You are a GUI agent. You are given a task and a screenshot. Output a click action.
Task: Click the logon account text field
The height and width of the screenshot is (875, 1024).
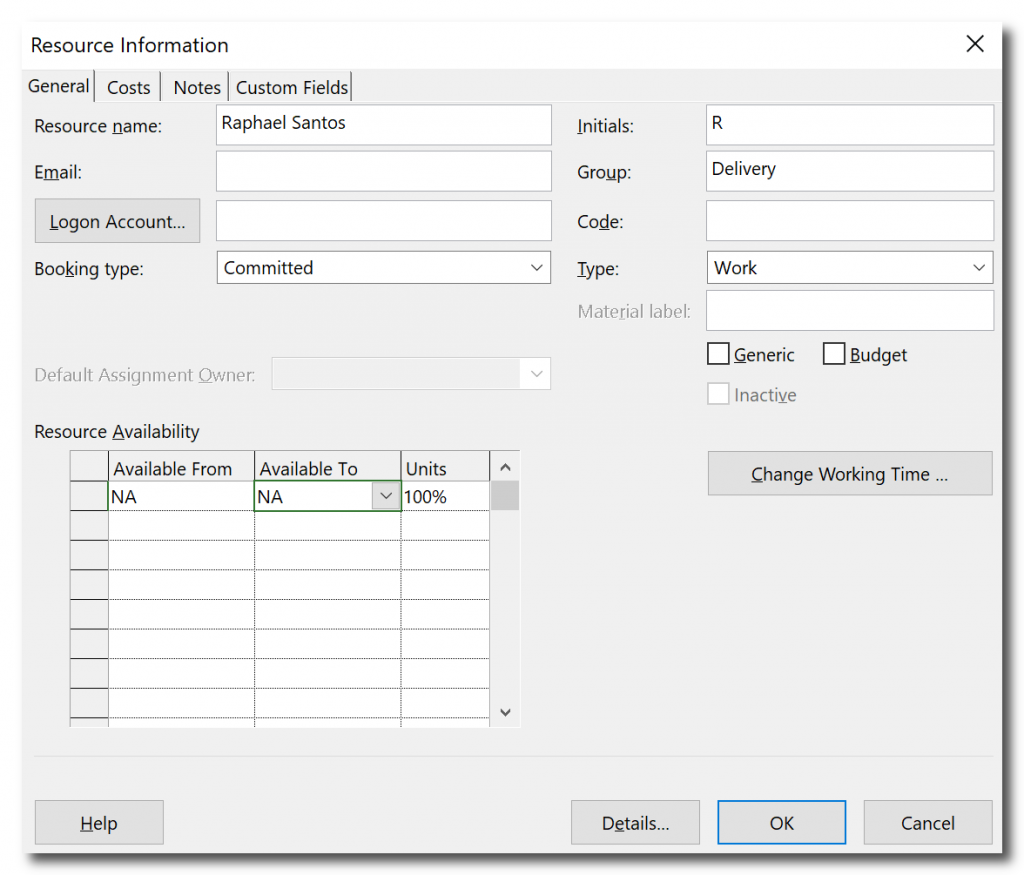click(383, 221)
